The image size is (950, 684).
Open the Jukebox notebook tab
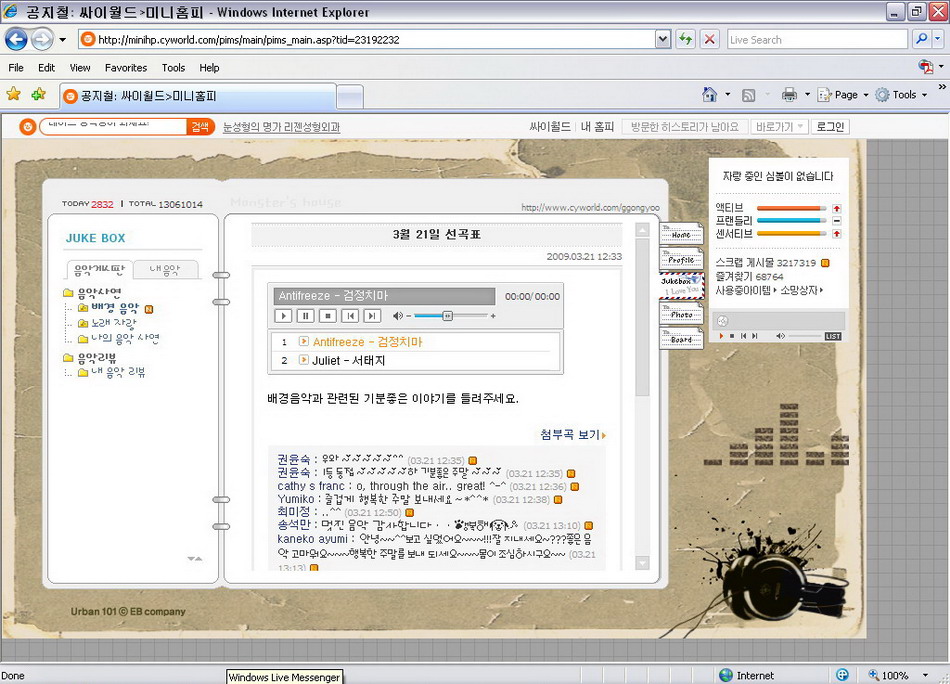[682, 285]
